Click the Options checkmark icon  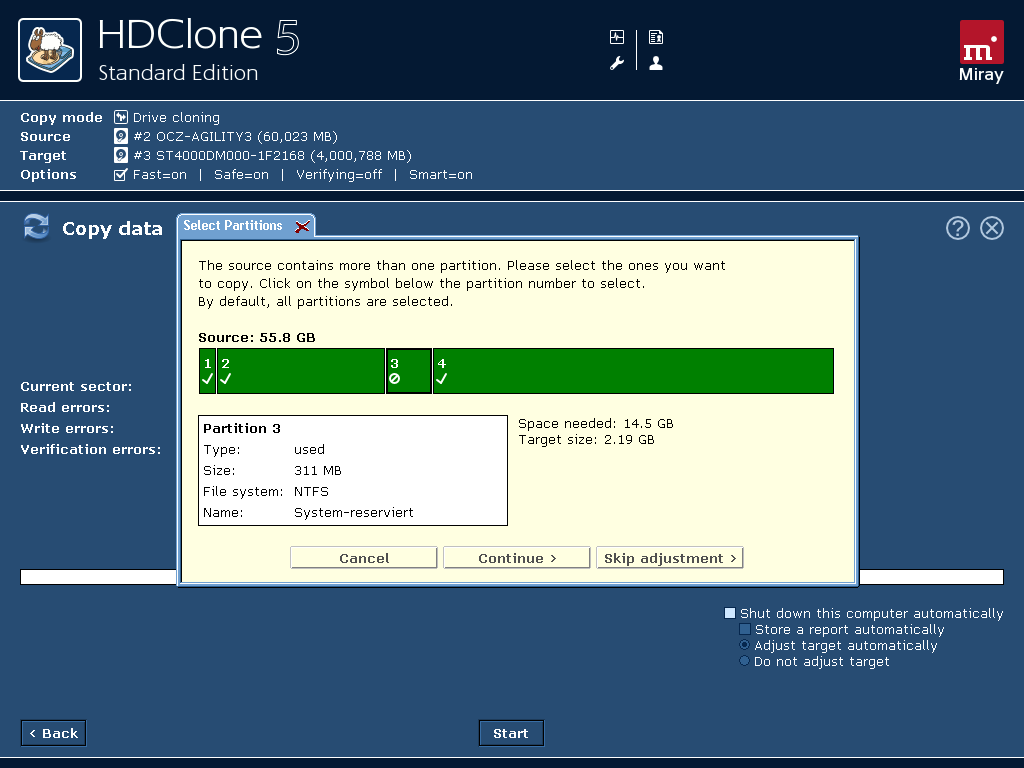click(120, 174)
